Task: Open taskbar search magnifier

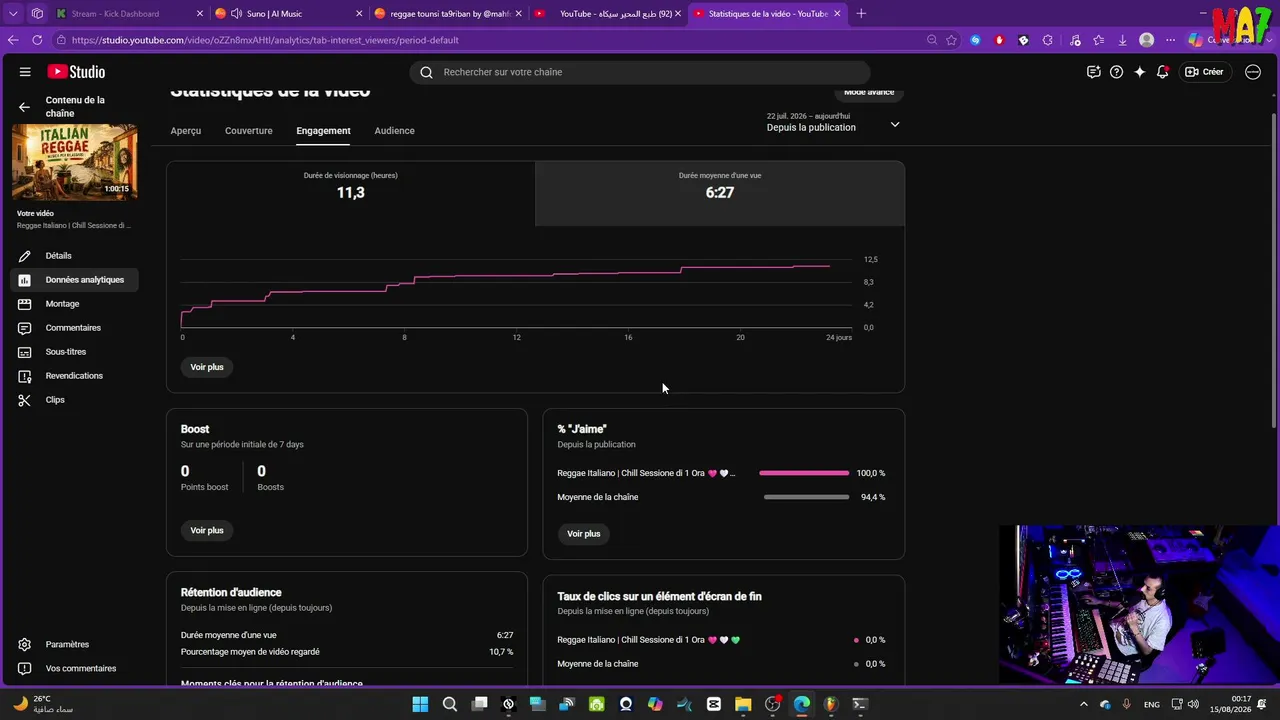Action: click(x=450, y=704)
